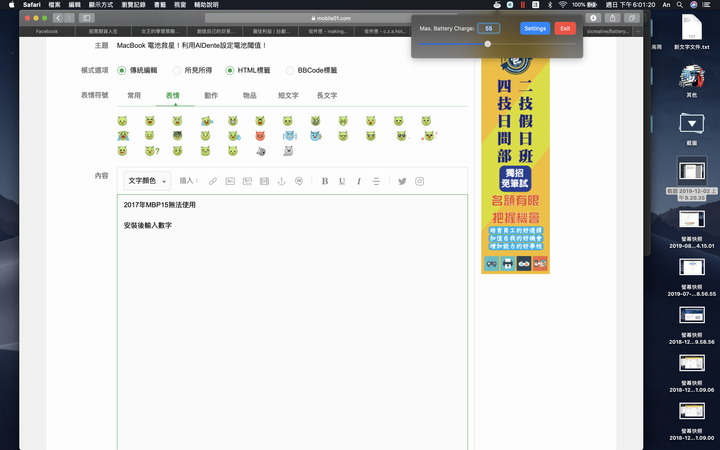Select the BBCode標籤 radio button

(289, 70)
